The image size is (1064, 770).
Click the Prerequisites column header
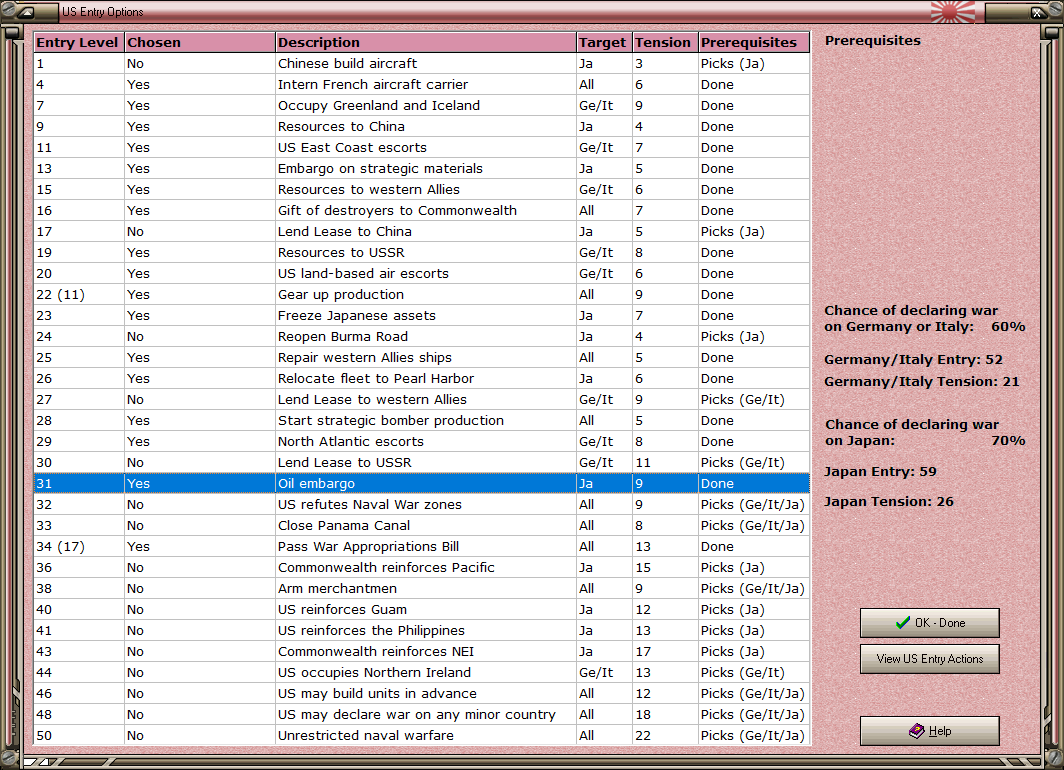[754, 42]
